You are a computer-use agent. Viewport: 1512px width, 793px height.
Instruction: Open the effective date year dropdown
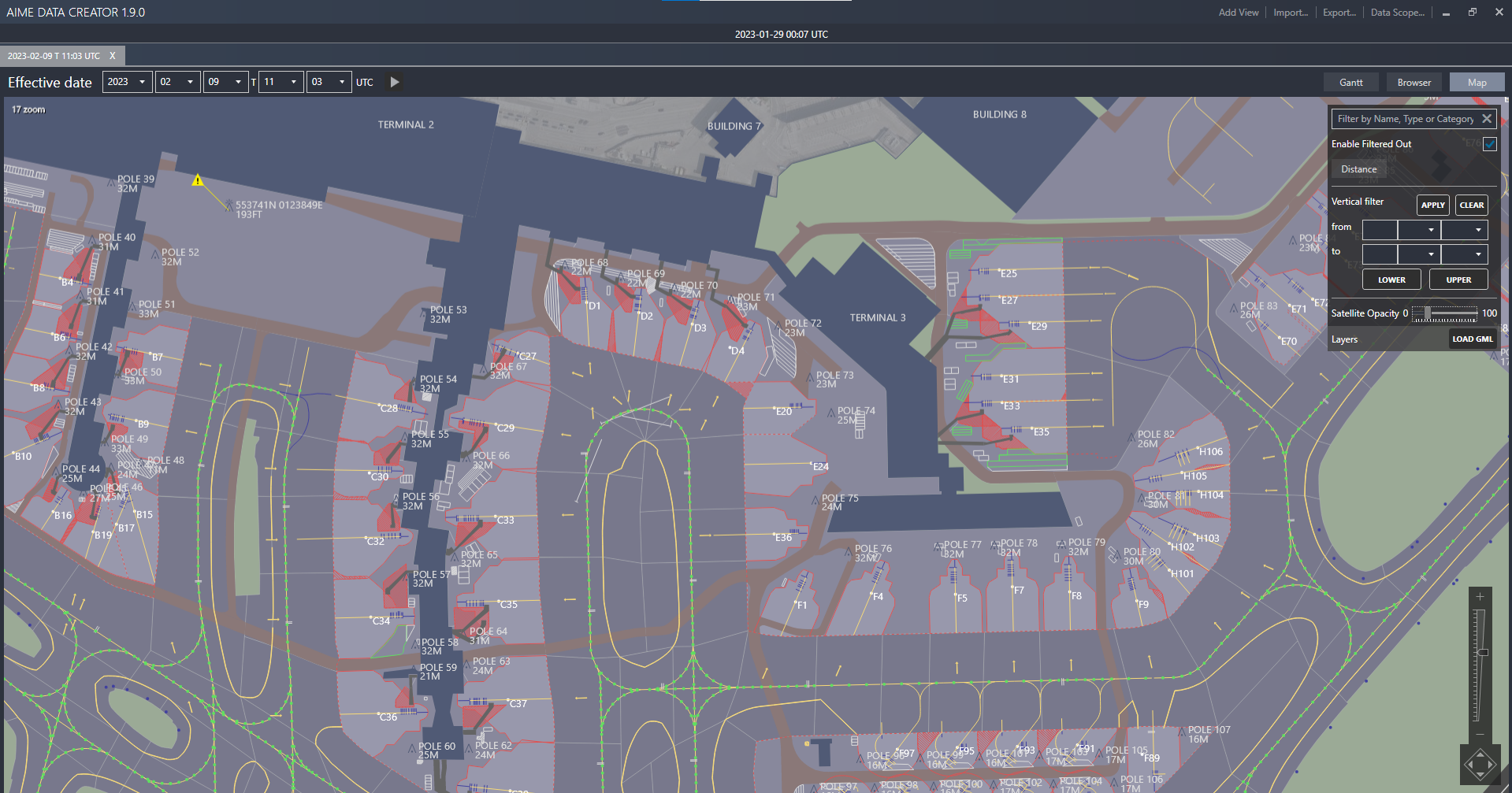pyautogui.click(x=128, y=82)
